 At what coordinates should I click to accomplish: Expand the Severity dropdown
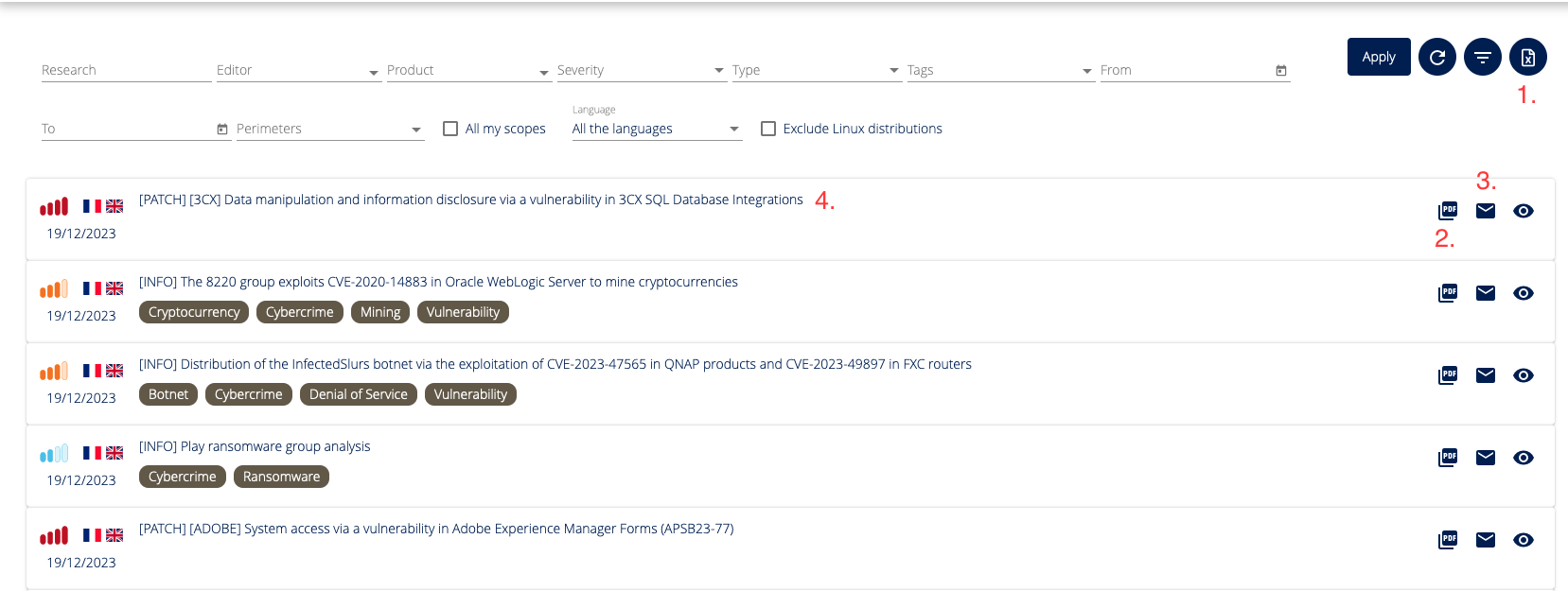[641, 71]
